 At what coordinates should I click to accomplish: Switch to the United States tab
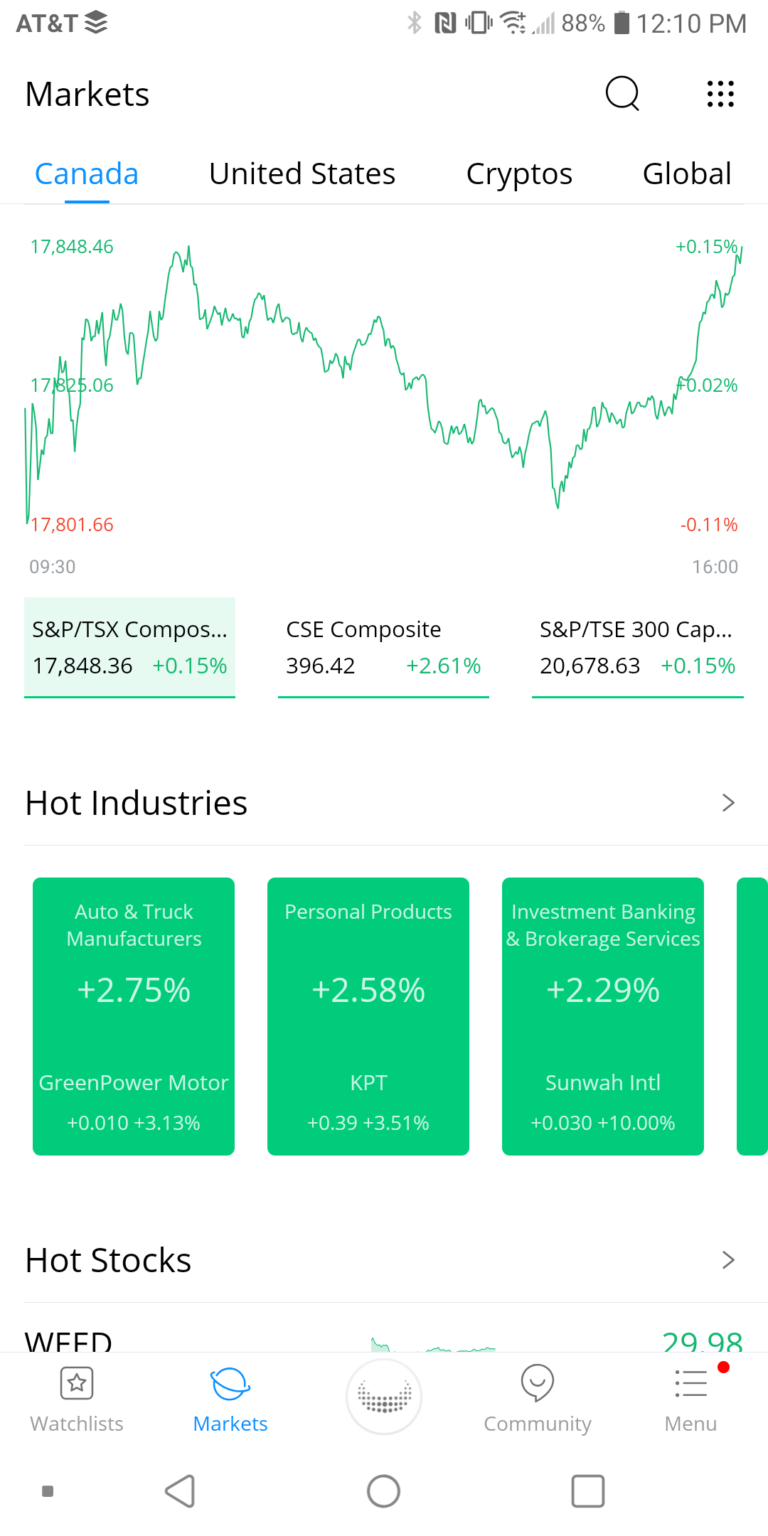tap(301, 173)
